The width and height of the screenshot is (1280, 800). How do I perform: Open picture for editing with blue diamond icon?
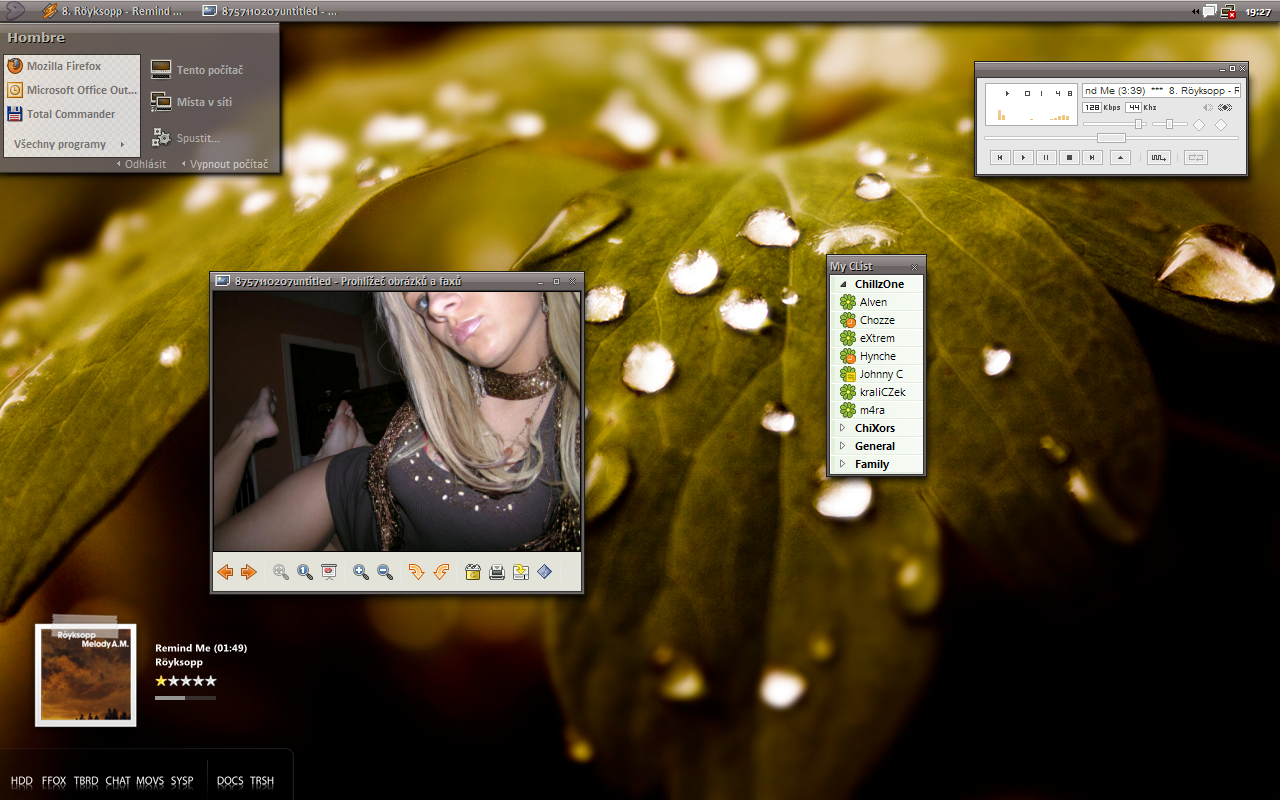coord(545,572)
